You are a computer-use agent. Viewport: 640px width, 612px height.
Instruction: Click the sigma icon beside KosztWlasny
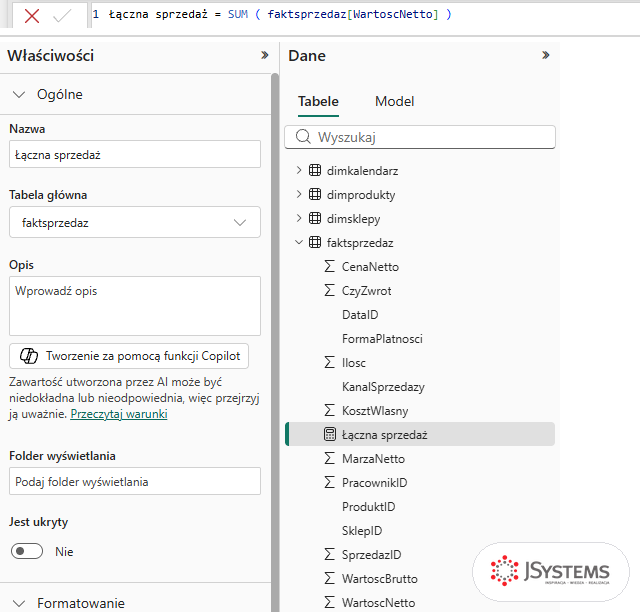click(329, 410)
